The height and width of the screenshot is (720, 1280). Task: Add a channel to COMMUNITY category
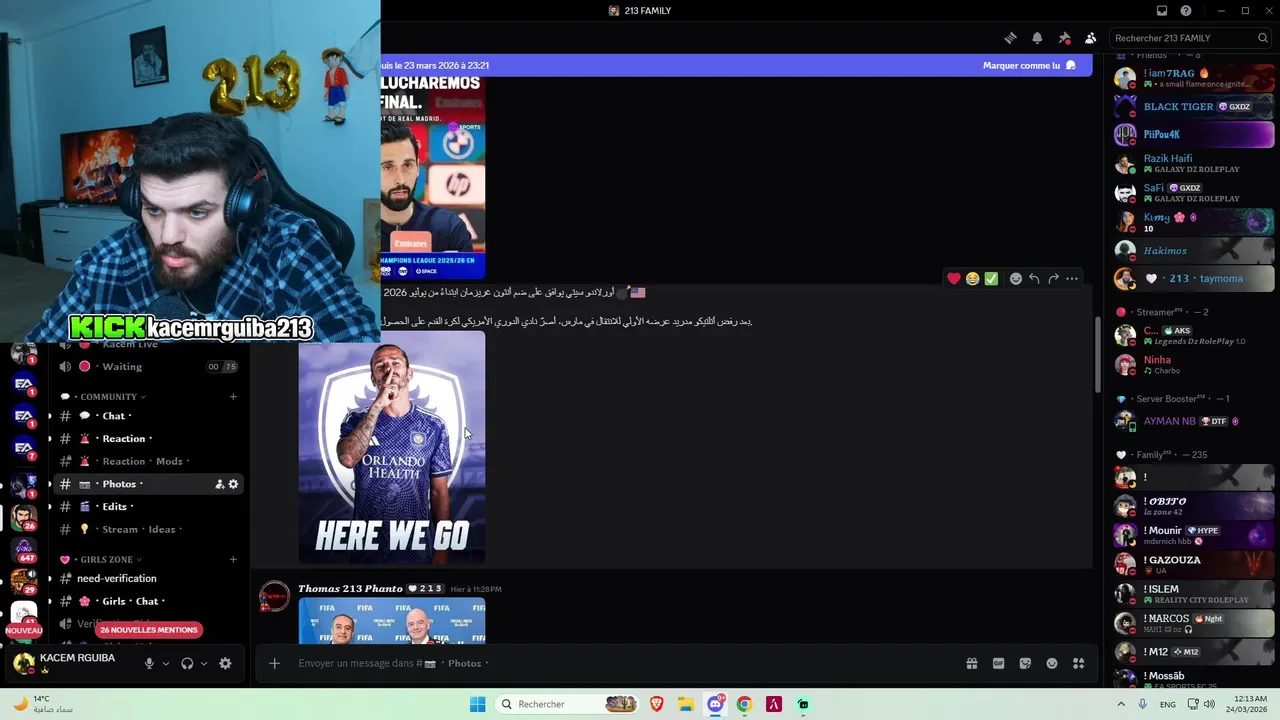pyautogui.click(x=233, y=397)
